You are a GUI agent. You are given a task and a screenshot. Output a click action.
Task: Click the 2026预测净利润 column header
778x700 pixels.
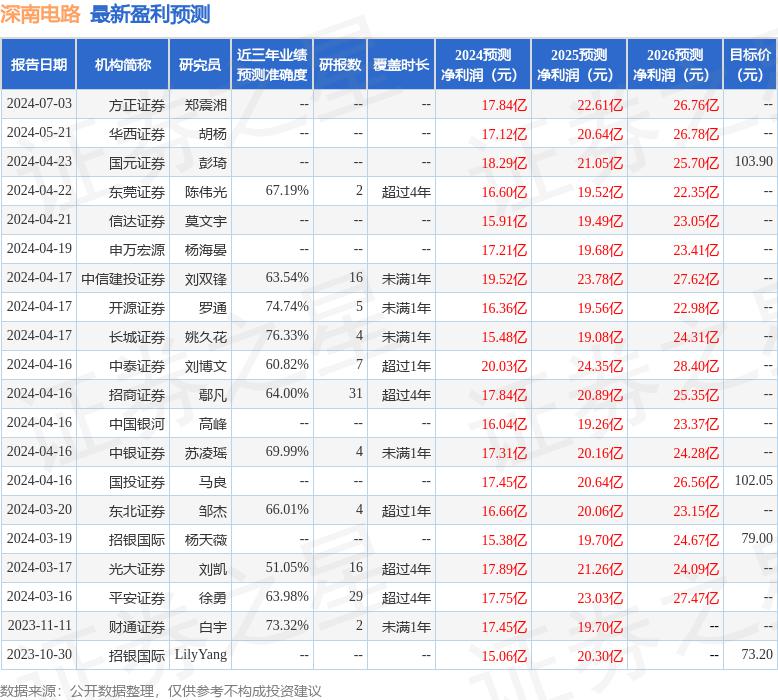[674, 65]
